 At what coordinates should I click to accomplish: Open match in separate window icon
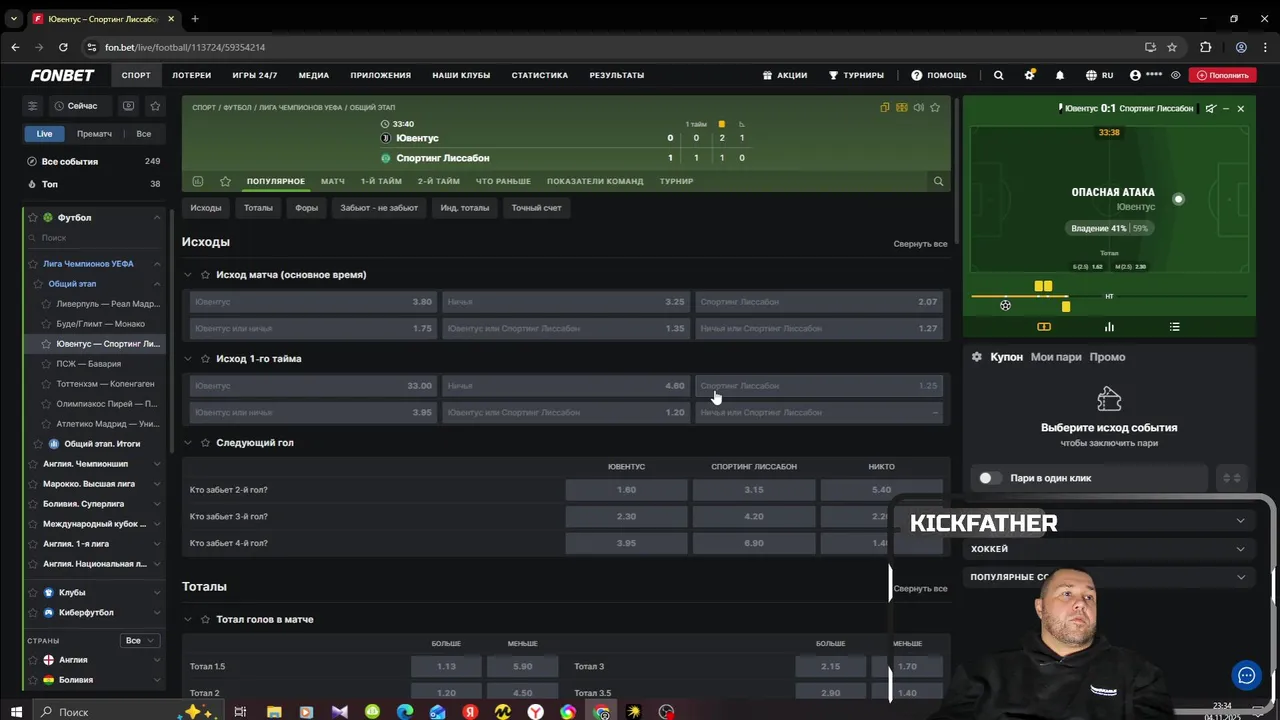pyautogui.click(x=884, y=107)
